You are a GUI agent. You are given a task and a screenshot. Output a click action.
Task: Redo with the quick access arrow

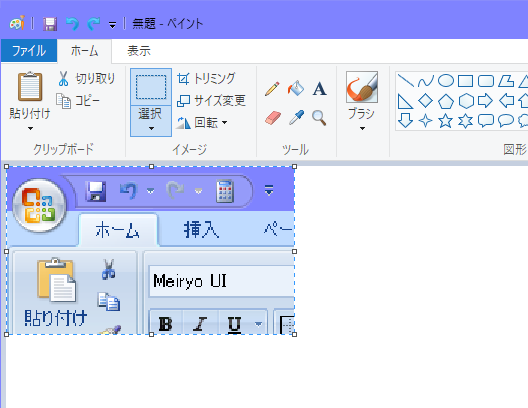tap(94, 24)
